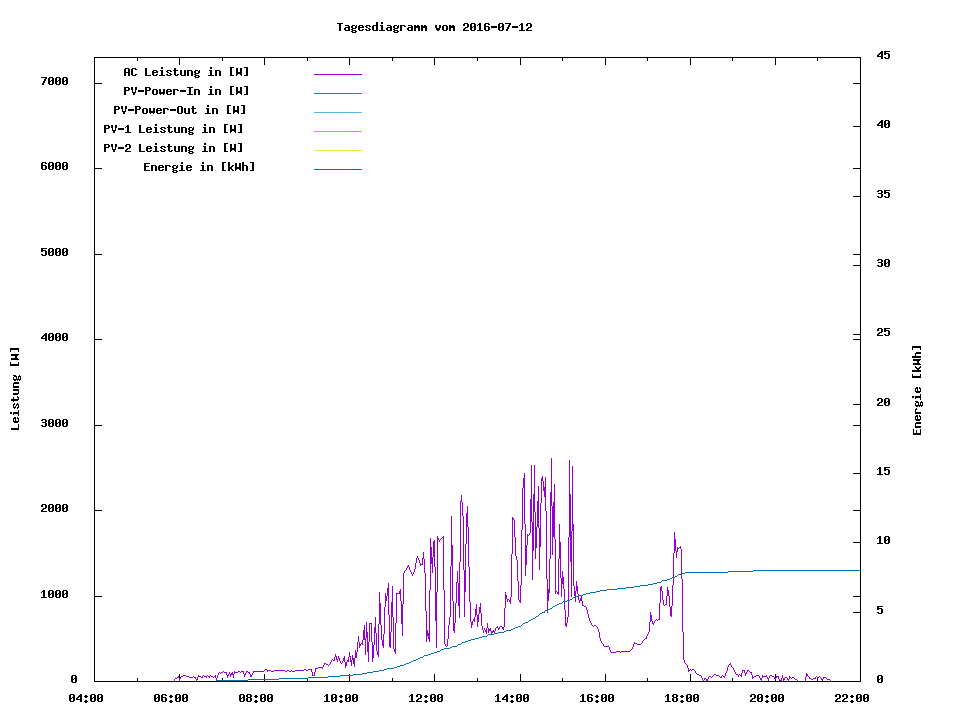Click the purple AC Leistung legend line sample
This screenshot has width=960, height=720.
[x=337, y=74]
